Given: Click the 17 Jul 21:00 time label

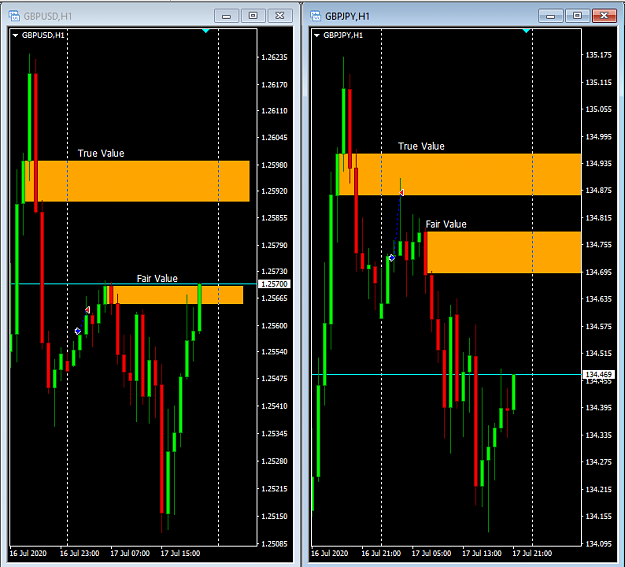Looking at the screenshot, I should (532, 553).
